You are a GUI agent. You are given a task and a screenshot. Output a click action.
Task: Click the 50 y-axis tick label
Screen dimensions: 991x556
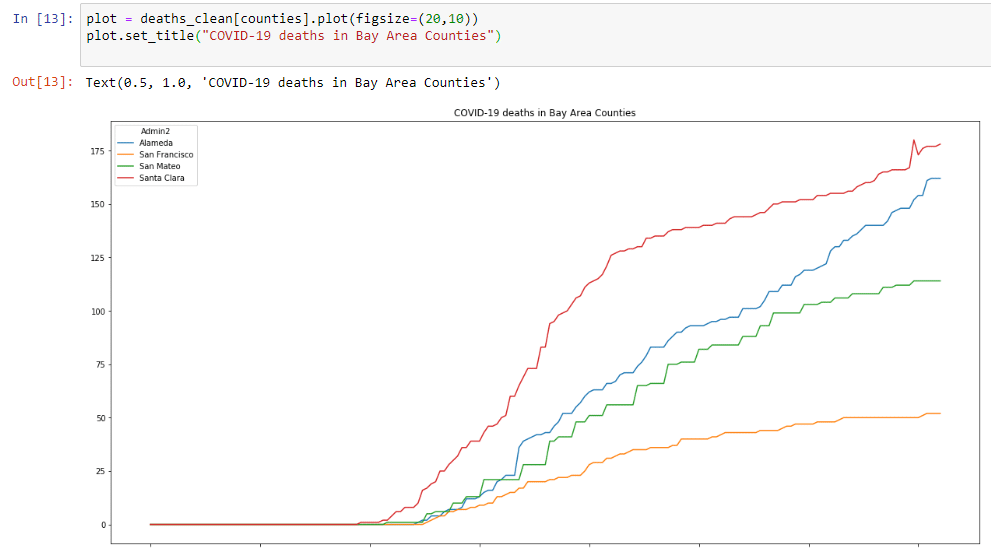pos(100,418)
